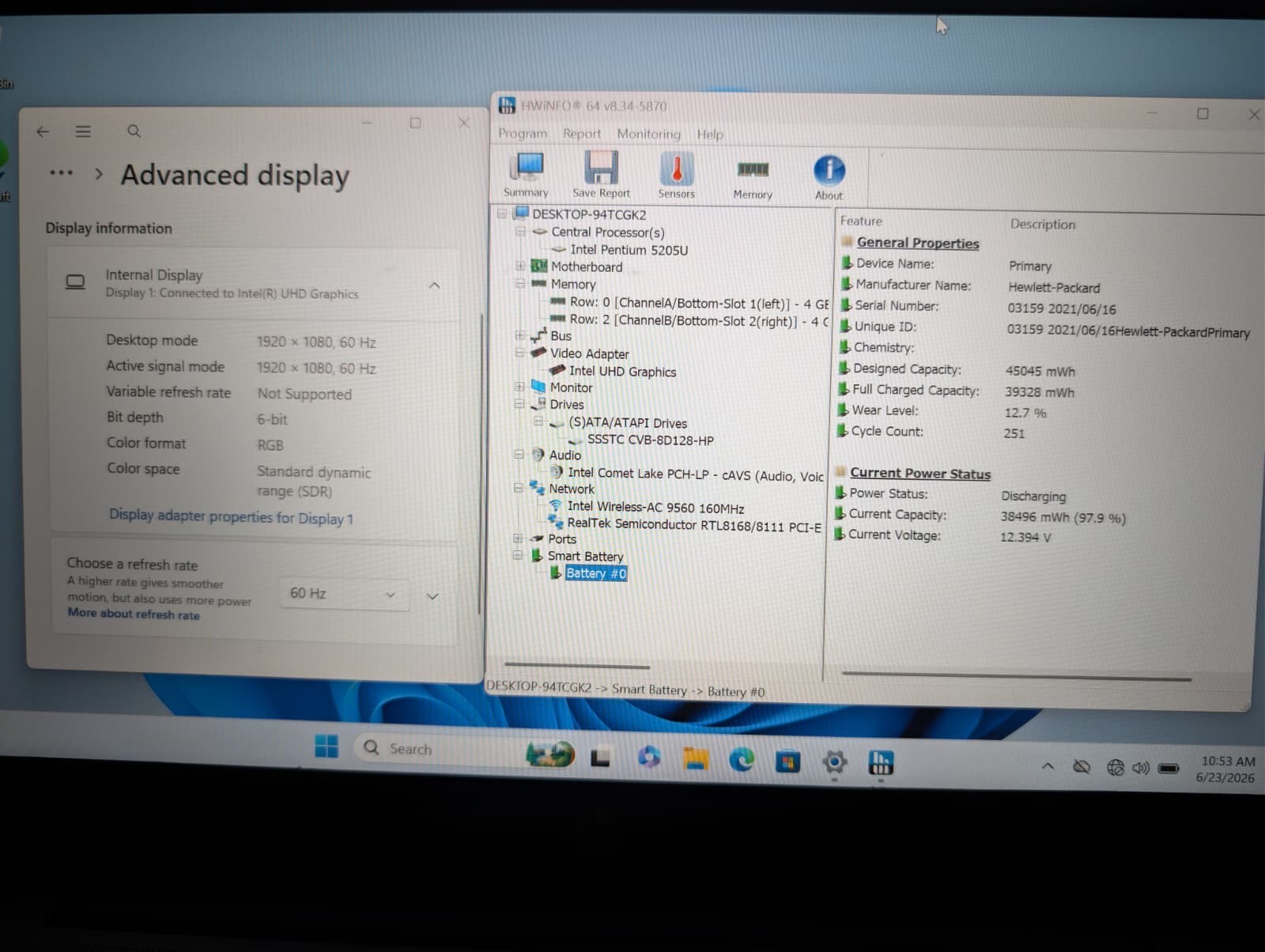1265x952 pixels.
Task: Open Task View from the taskbar
Action: (601, 758)
